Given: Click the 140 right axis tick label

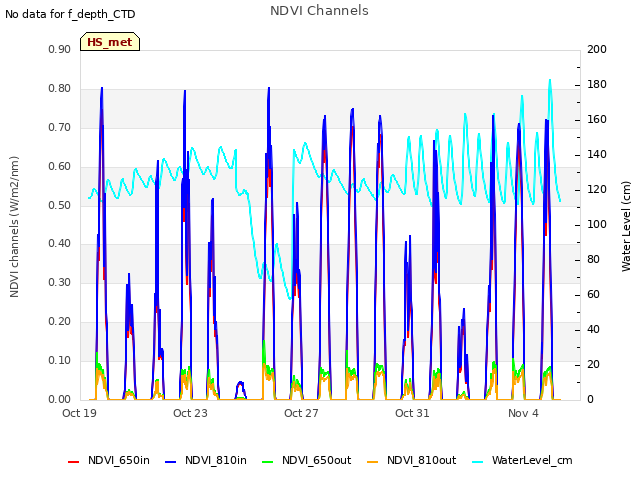Looking at the screenshot, I should [597, 155].
